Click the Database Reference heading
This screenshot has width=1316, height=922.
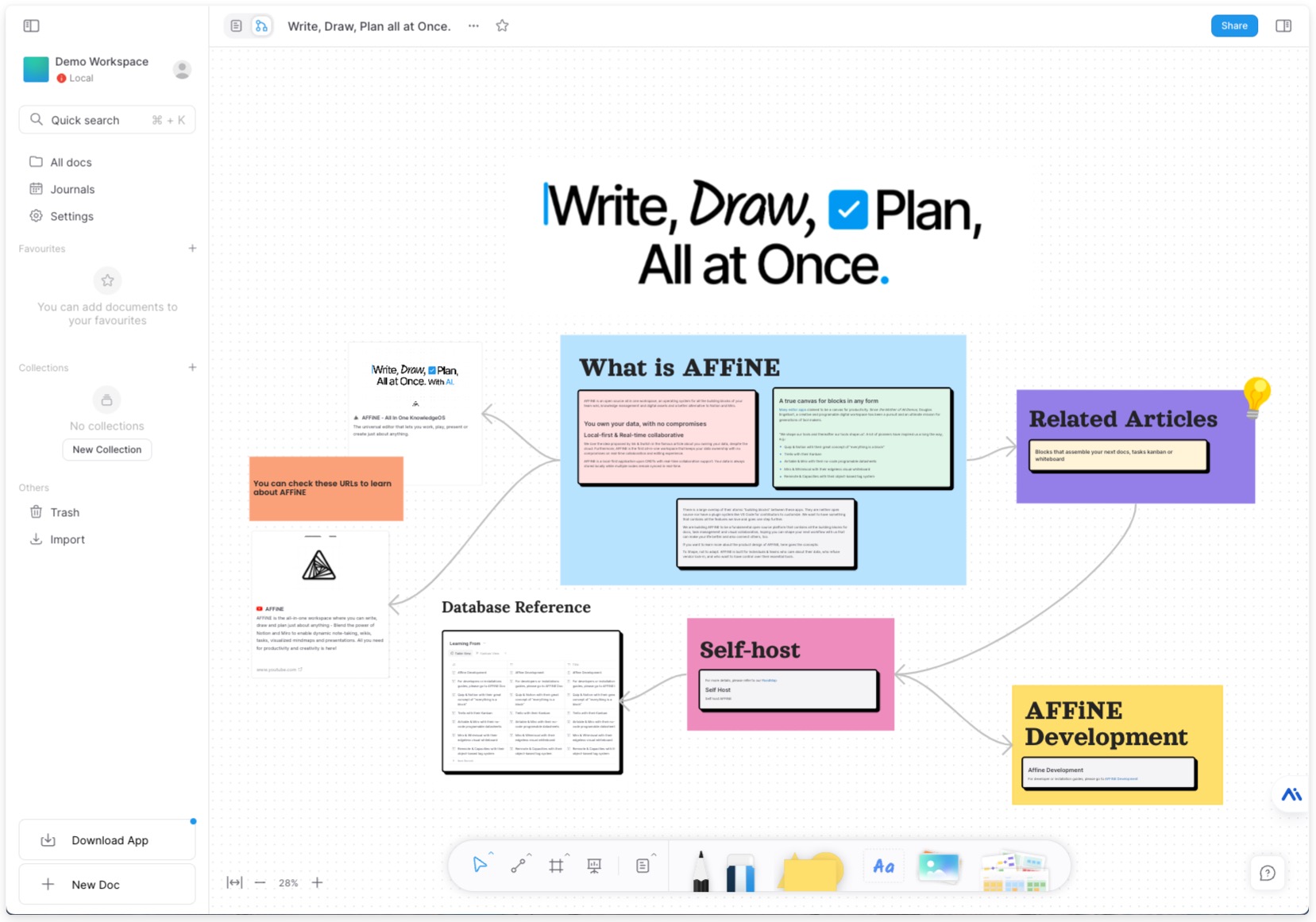(516, 608)
